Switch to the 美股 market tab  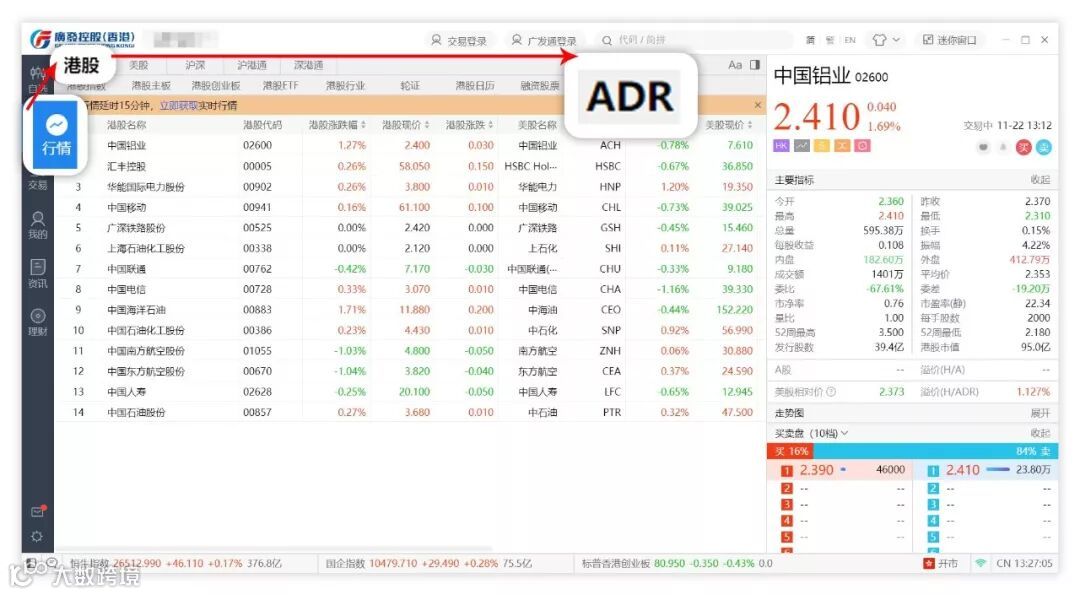[138, 65]
